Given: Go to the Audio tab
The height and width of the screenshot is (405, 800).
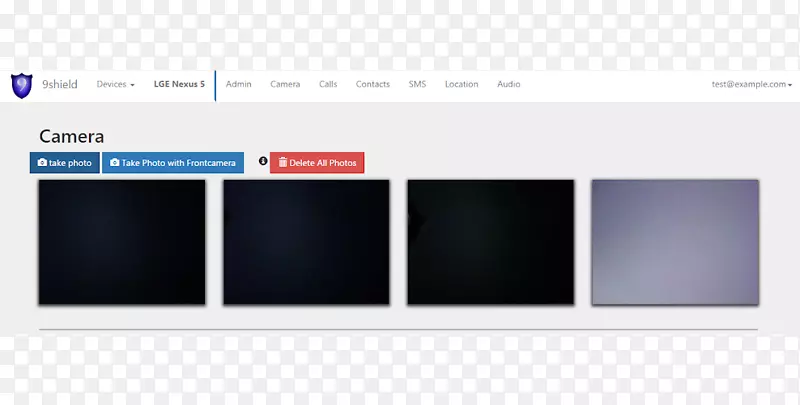Looking at the screenshot, I should click(x=509, y=85).
